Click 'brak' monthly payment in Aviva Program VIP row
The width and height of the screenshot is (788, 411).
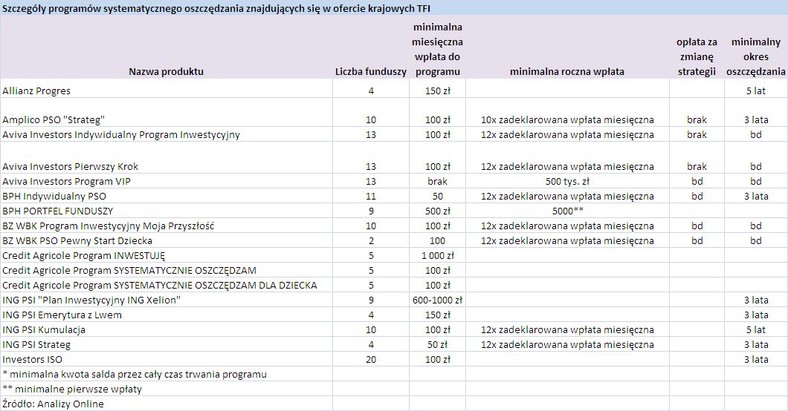(x=437, y=181)
